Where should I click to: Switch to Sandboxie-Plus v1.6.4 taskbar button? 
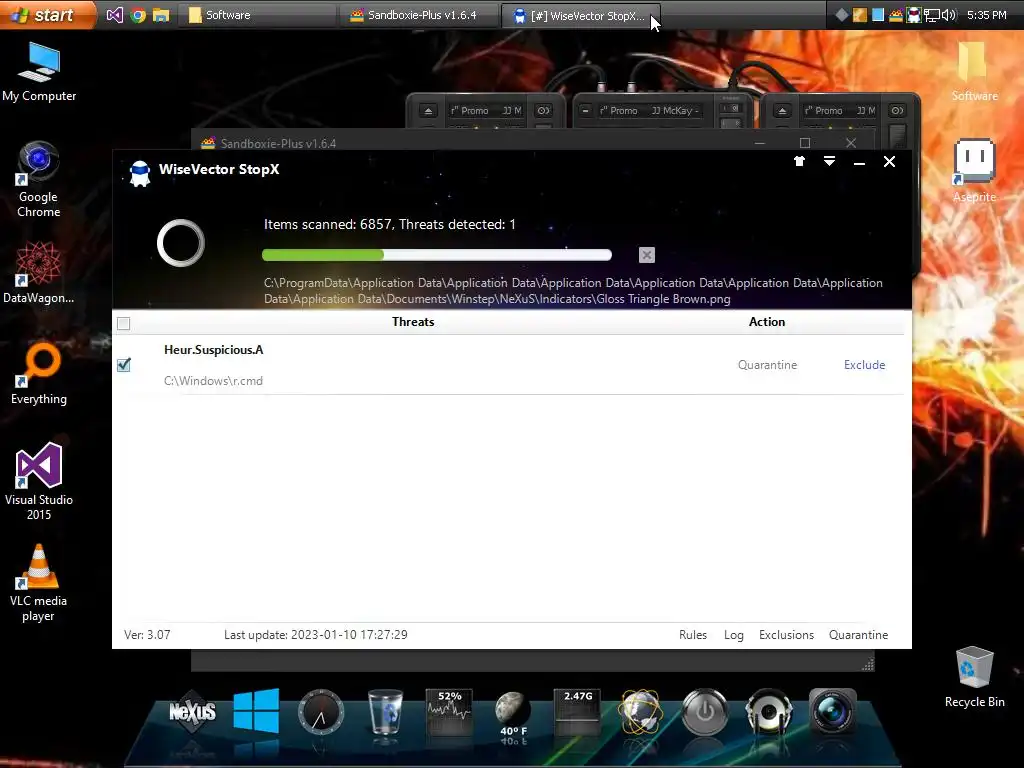(419, 15)
